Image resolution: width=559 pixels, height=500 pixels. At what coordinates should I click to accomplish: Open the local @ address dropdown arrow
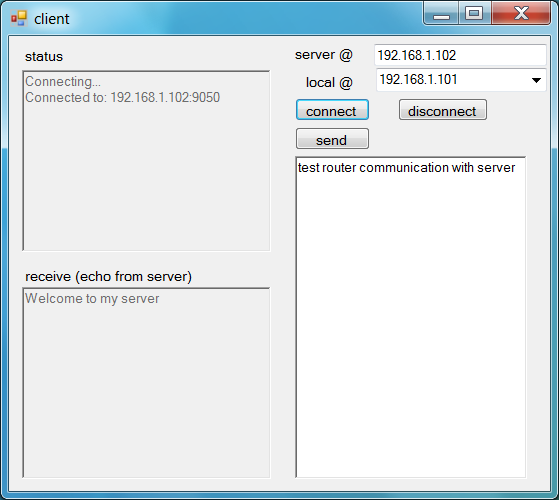point(536,80)
